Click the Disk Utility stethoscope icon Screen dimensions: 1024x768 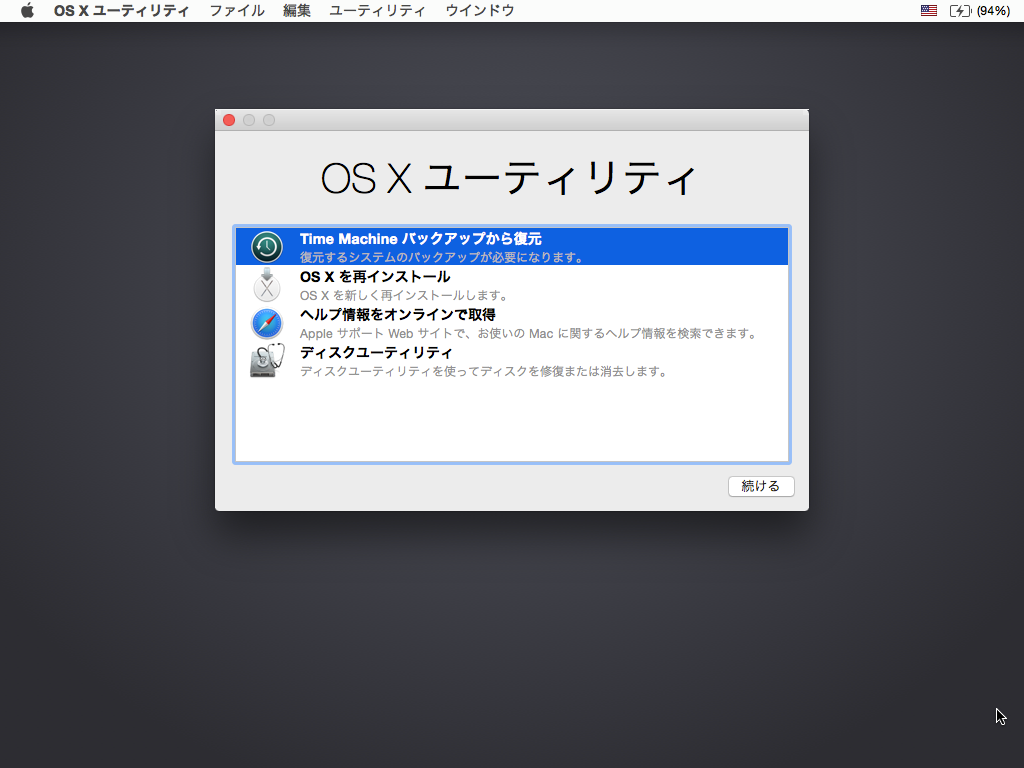coord(267,360)
